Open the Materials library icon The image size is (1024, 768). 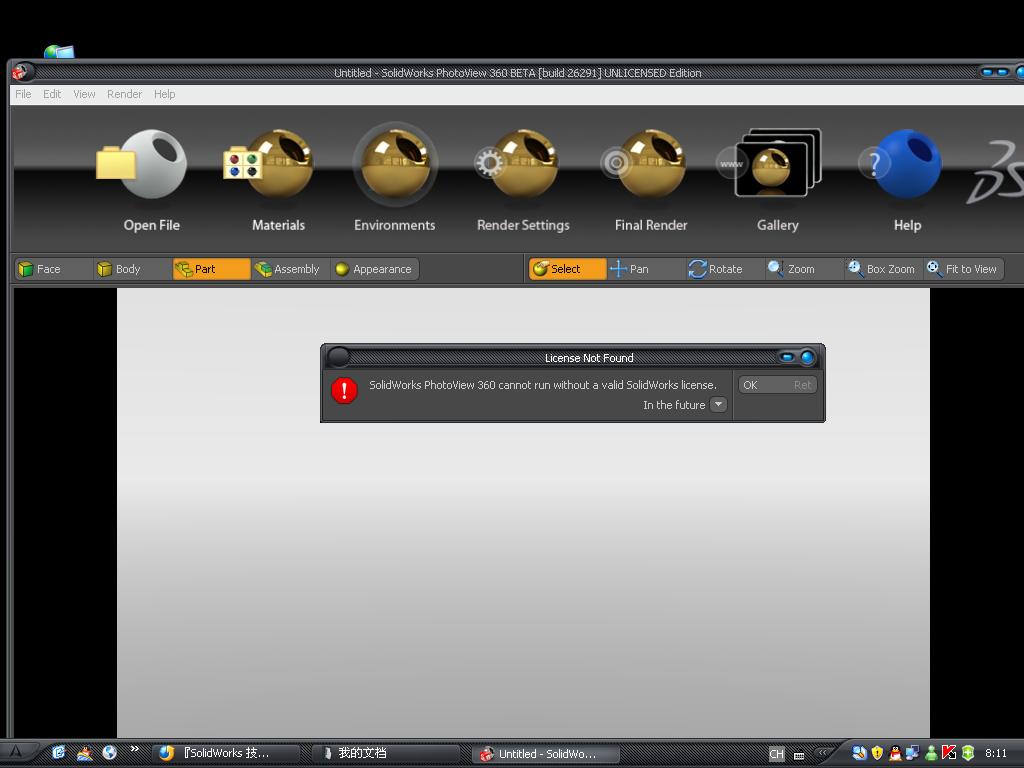pyautogui.click(x=268, y=164)
